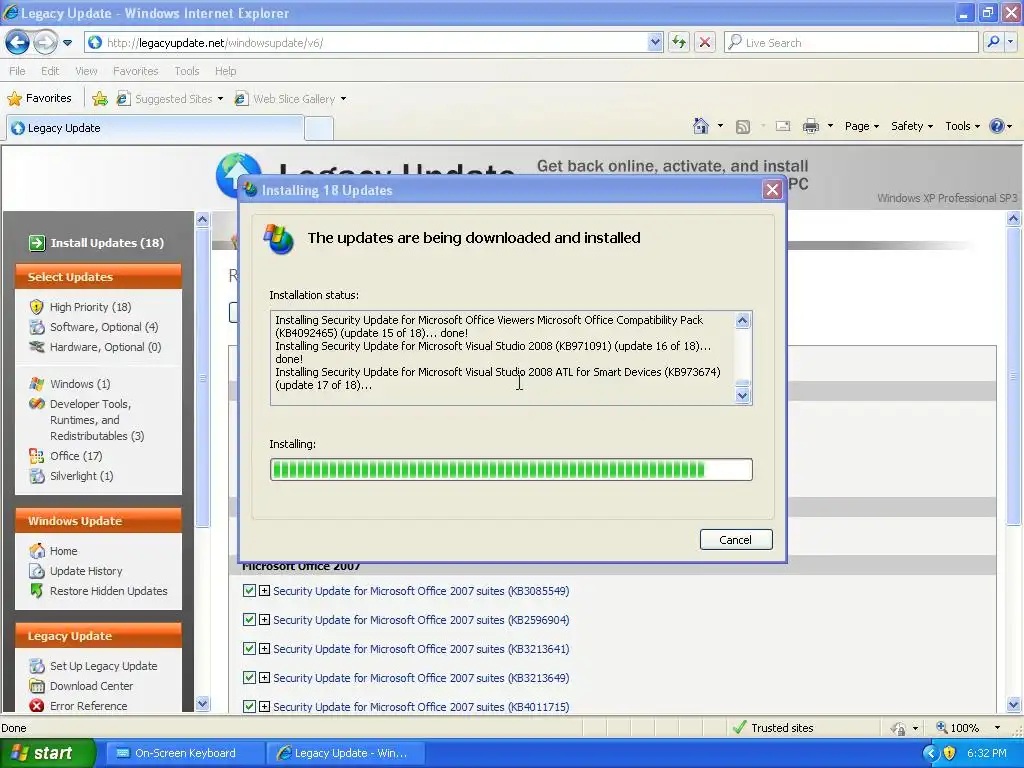Expand details for KB3213641 update
1024x768 pixels.
tap(264, 649)
